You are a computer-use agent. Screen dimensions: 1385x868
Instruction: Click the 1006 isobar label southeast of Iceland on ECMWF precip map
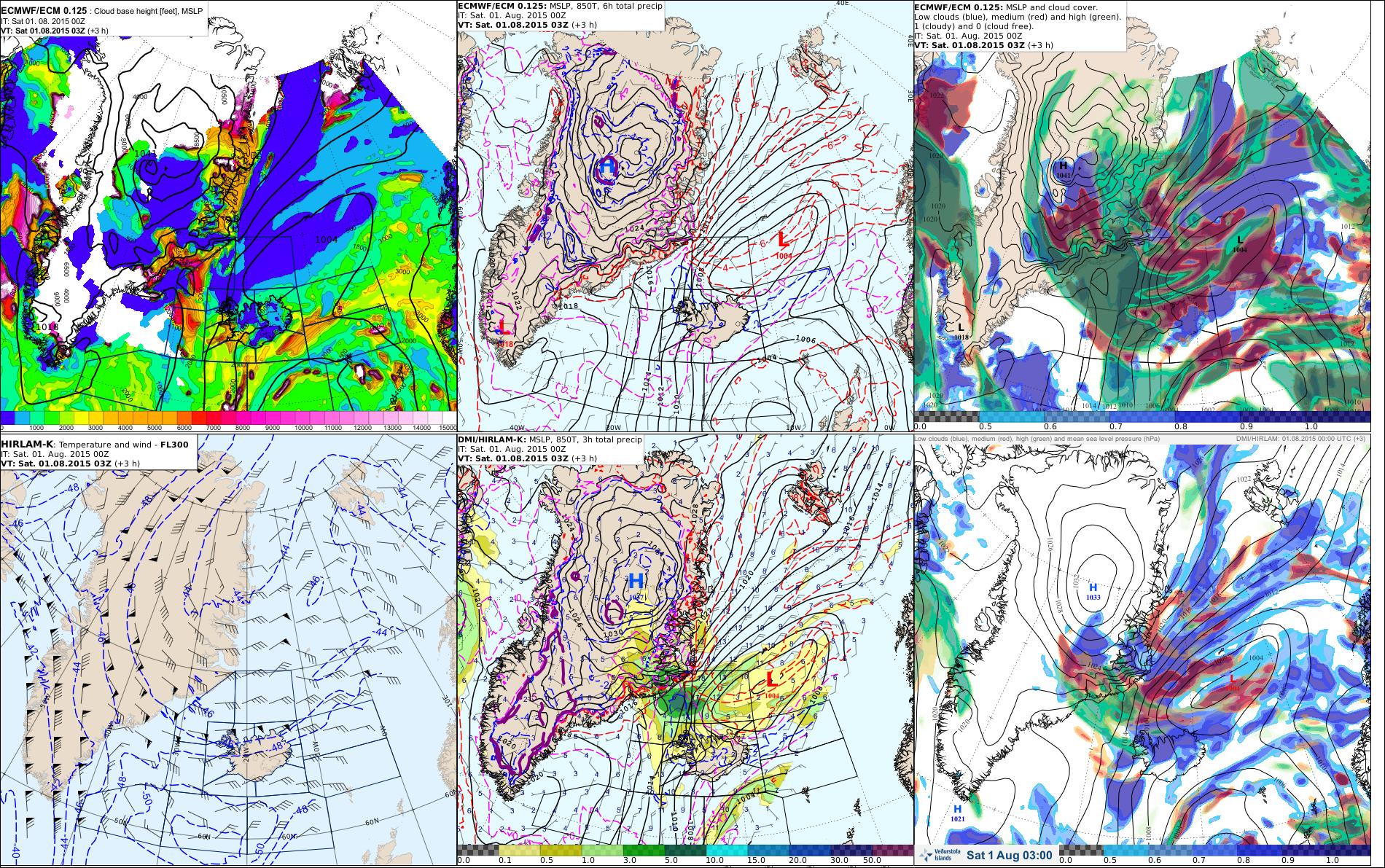click(805, 340)
